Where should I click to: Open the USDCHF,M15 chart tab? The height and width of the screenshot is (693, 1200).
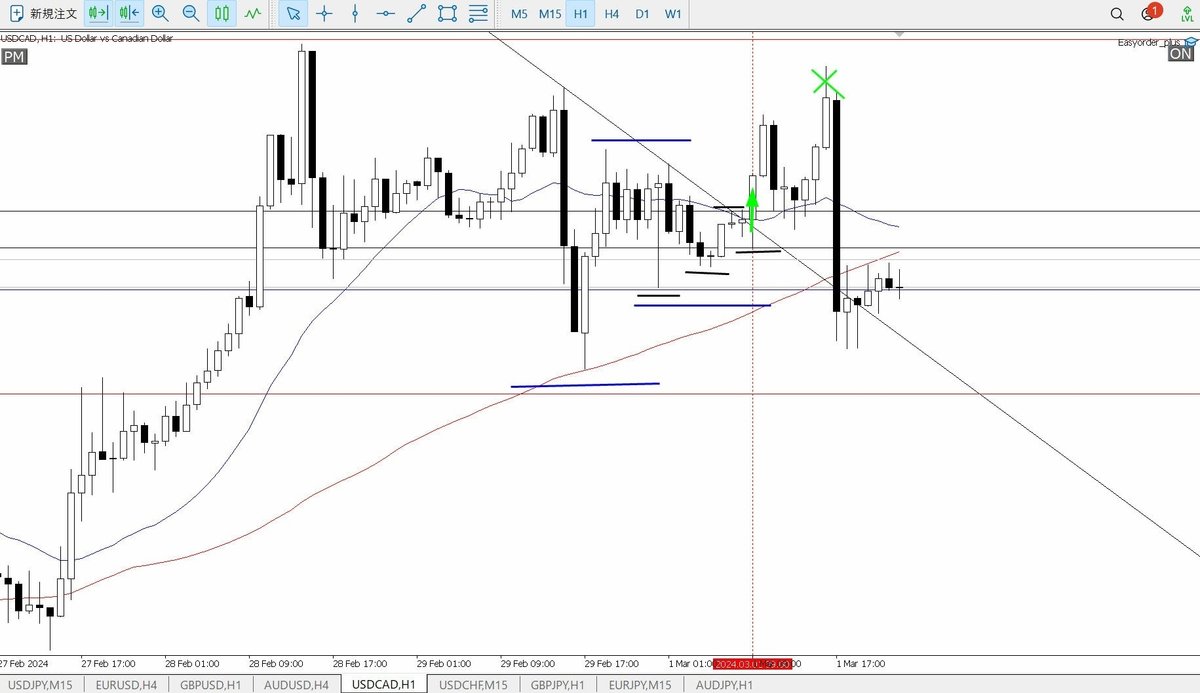pos(474,685)
